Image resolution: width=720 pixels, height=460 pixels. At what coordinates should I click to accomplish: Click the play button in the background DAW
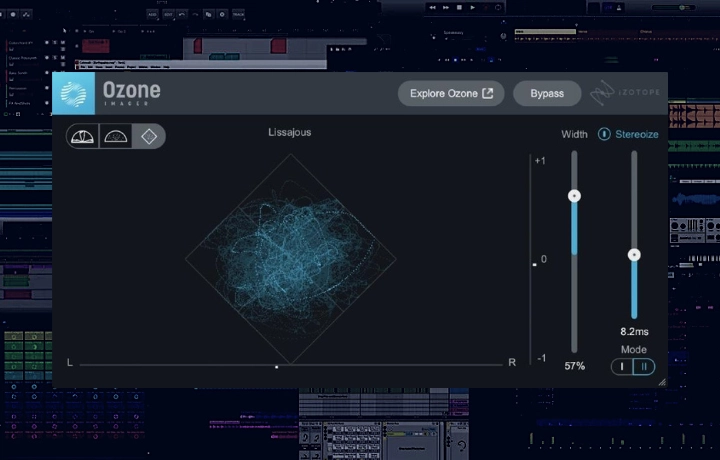pos(472,7)
